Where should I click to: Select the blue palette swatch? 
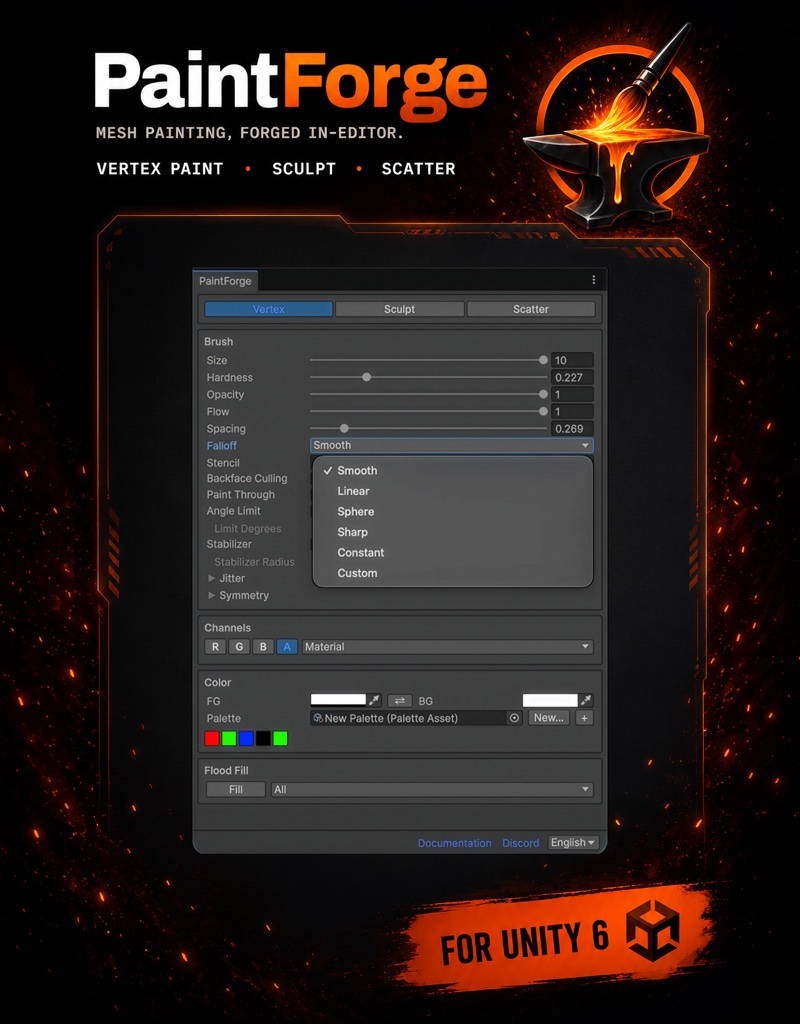246,739
